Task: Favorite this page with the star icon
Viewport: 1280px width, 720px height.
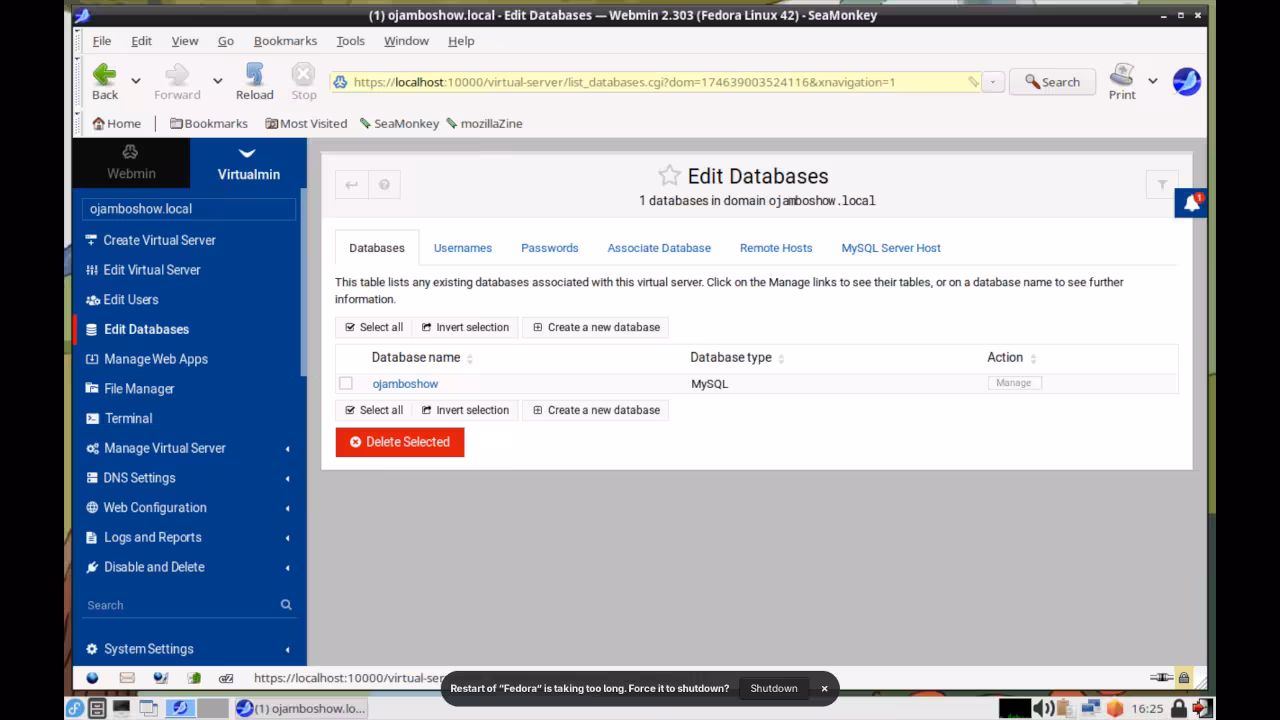Action: (x=669, y=176)
